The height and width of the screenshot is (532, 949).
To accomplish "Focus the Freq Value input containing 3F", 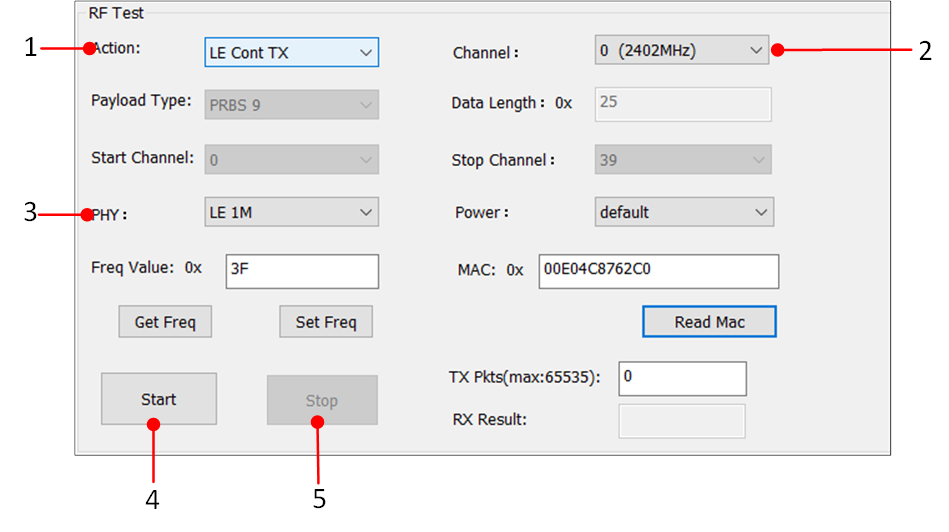I will pyautogui.click(x=301, y=270).
